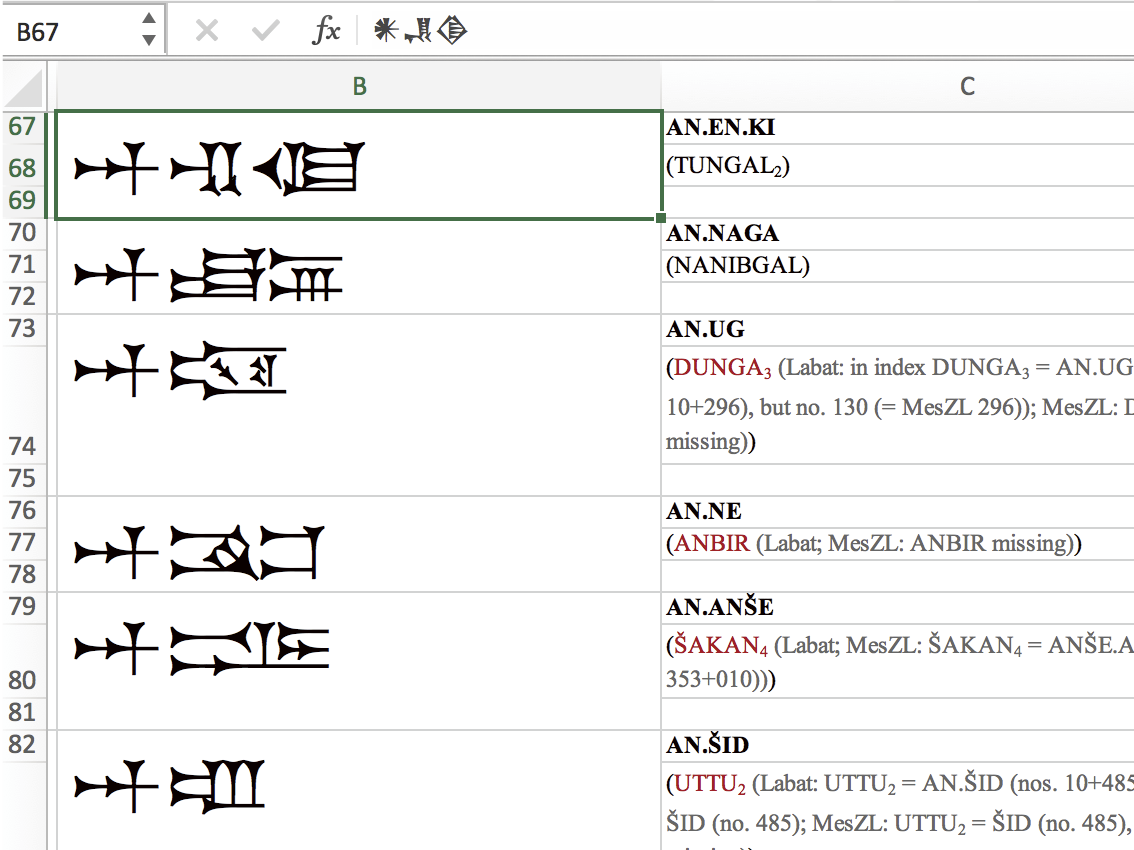1134x850 pixels.
Task: Open the Name Box dropdown arrows
Action: [149, 30]
